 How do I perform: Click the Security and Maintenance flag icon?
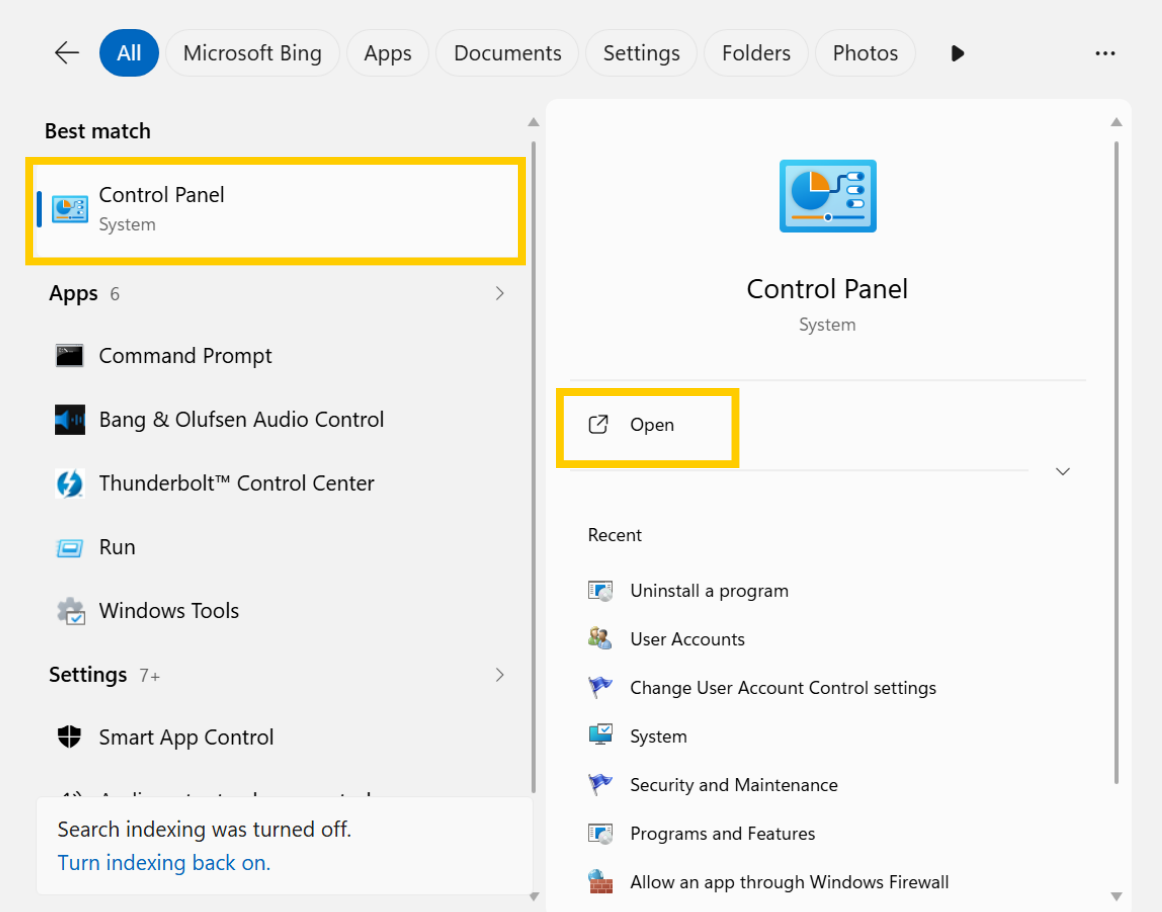(x=600, y=785)
